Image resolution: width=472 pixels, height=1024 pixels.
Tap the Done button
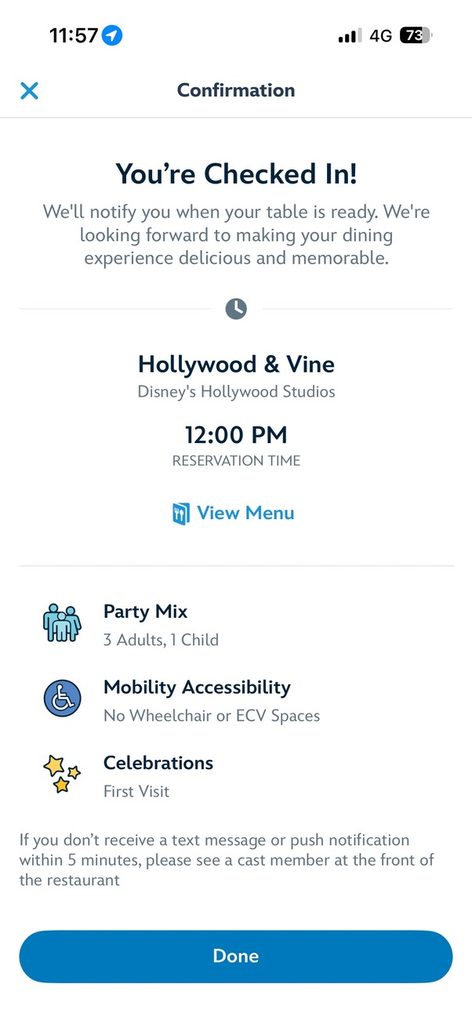(236, 956)
